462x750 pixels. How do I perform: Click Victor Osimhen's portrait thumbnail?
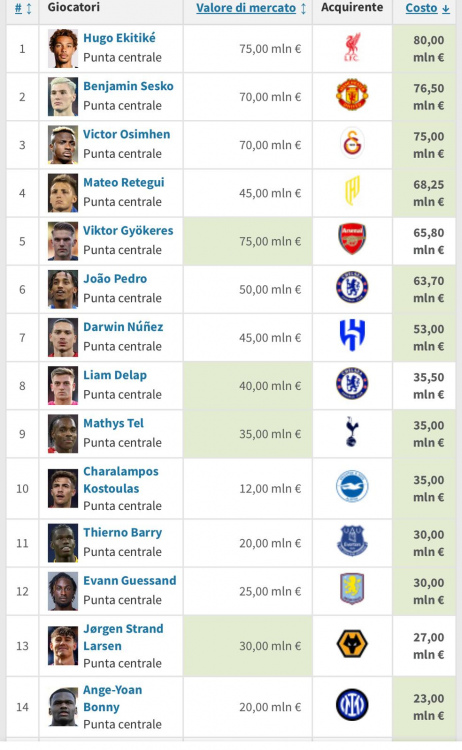pos(63,145)
